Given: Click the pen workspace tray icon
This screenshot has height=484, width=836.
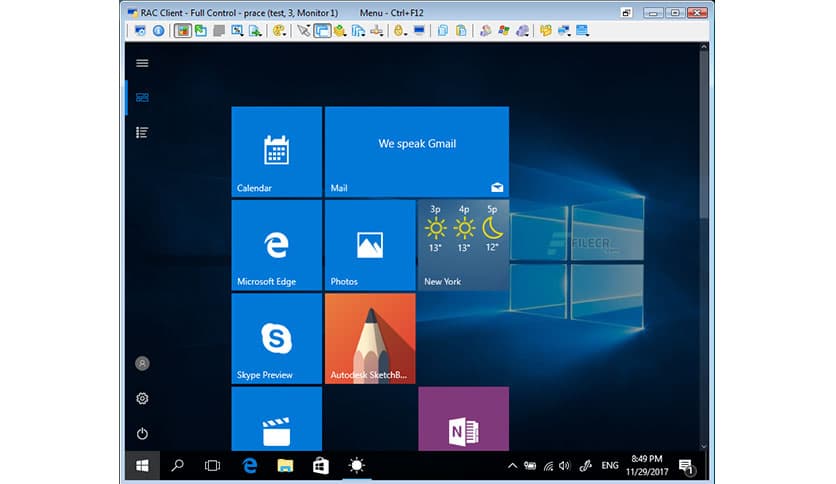Looking at the screenshot, I should 585,466.
